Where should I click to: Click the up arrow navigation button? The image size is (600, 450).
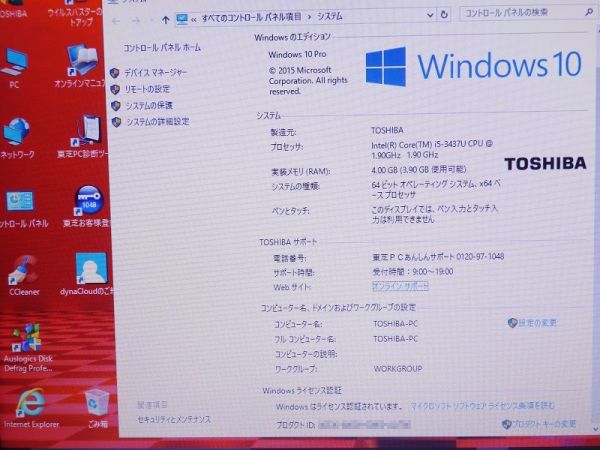(x=165, y=20)
